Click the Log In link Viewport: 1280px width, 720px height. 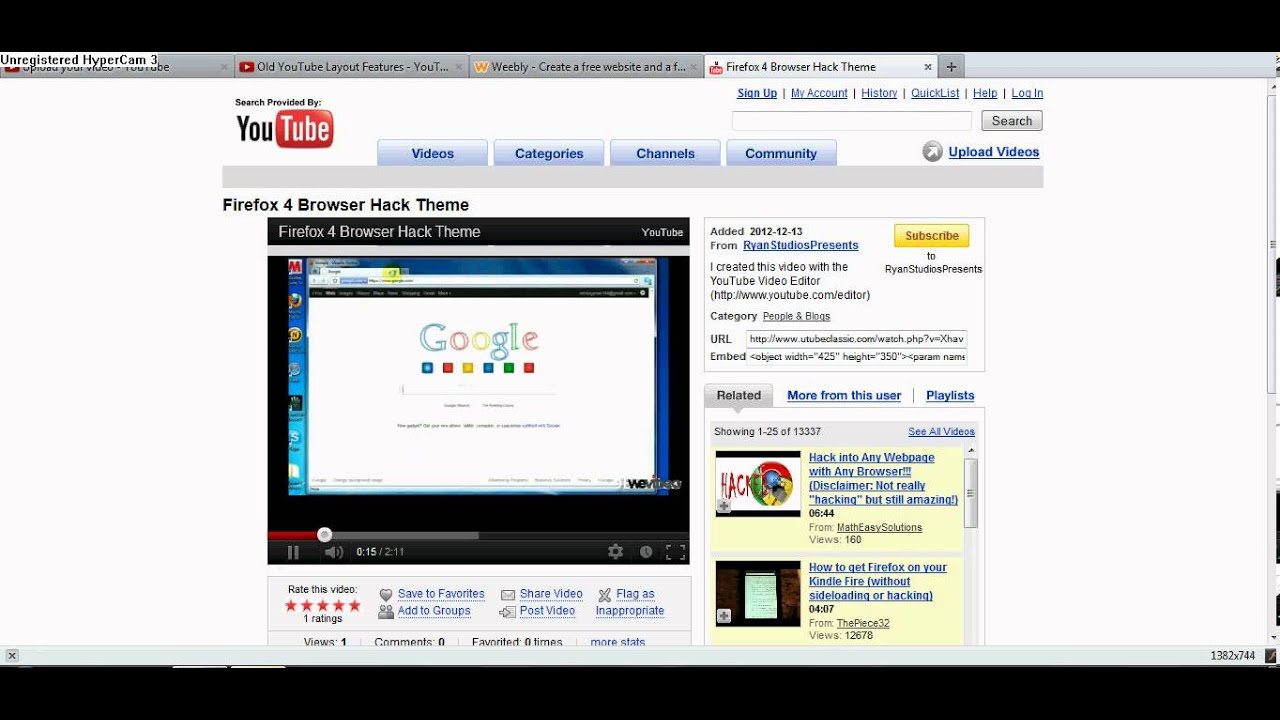[1027, 93]
